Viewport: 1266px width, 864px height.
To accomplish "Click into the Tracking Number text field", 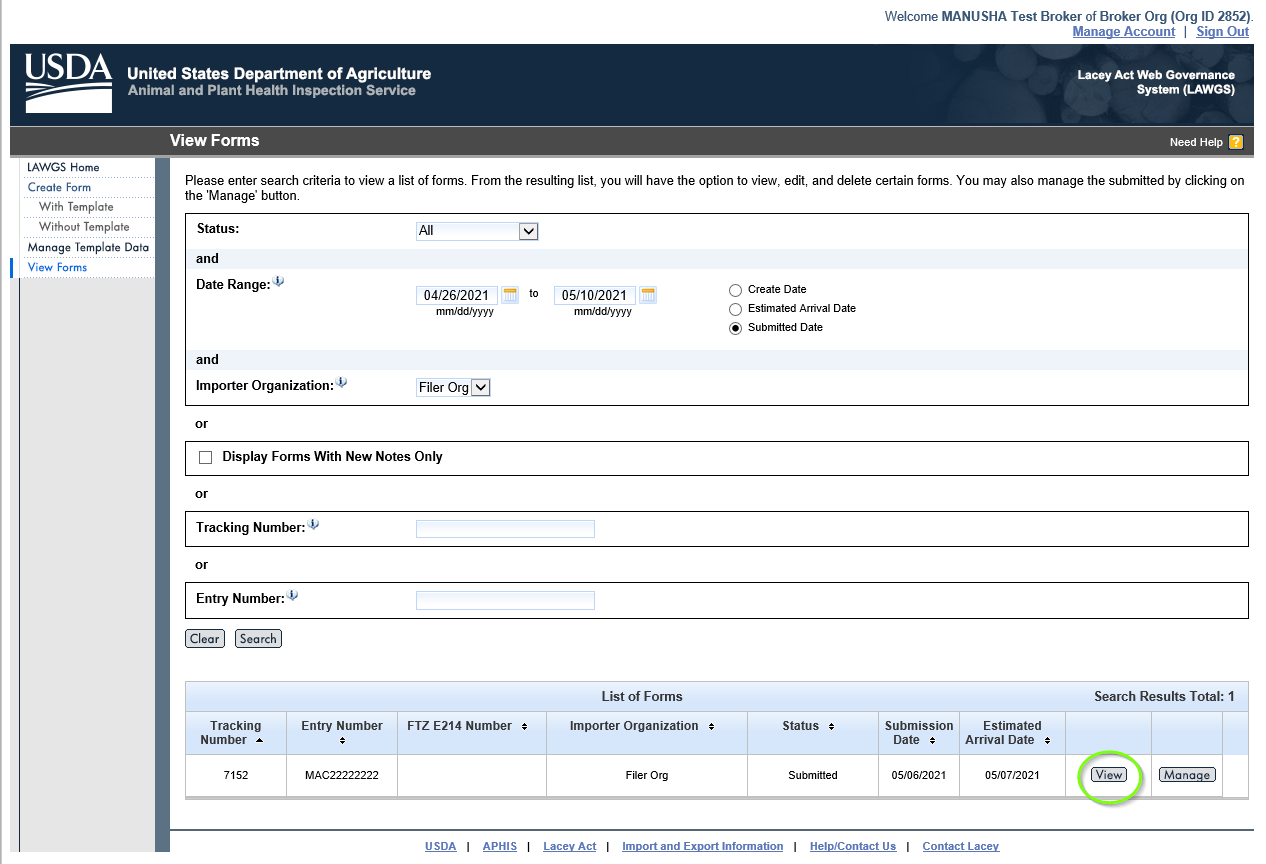I will 505,529.
